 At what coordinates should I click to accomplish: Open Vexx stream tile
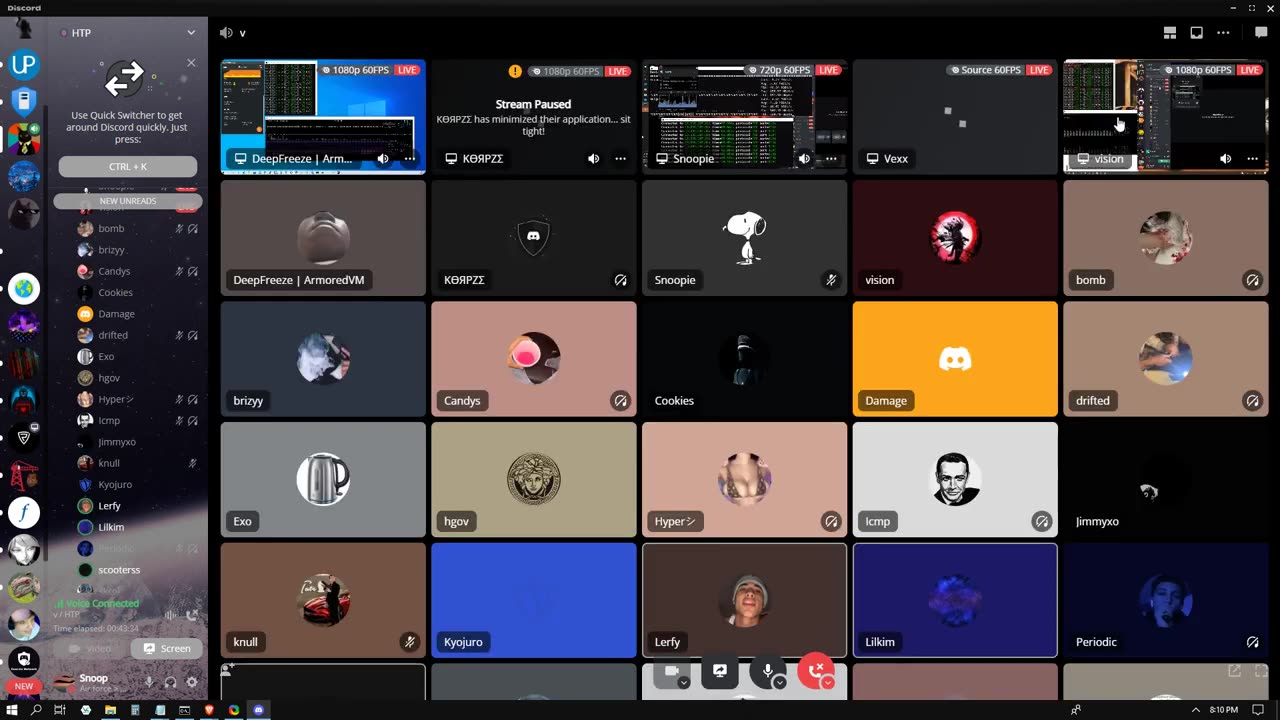[x=955, y=117]
